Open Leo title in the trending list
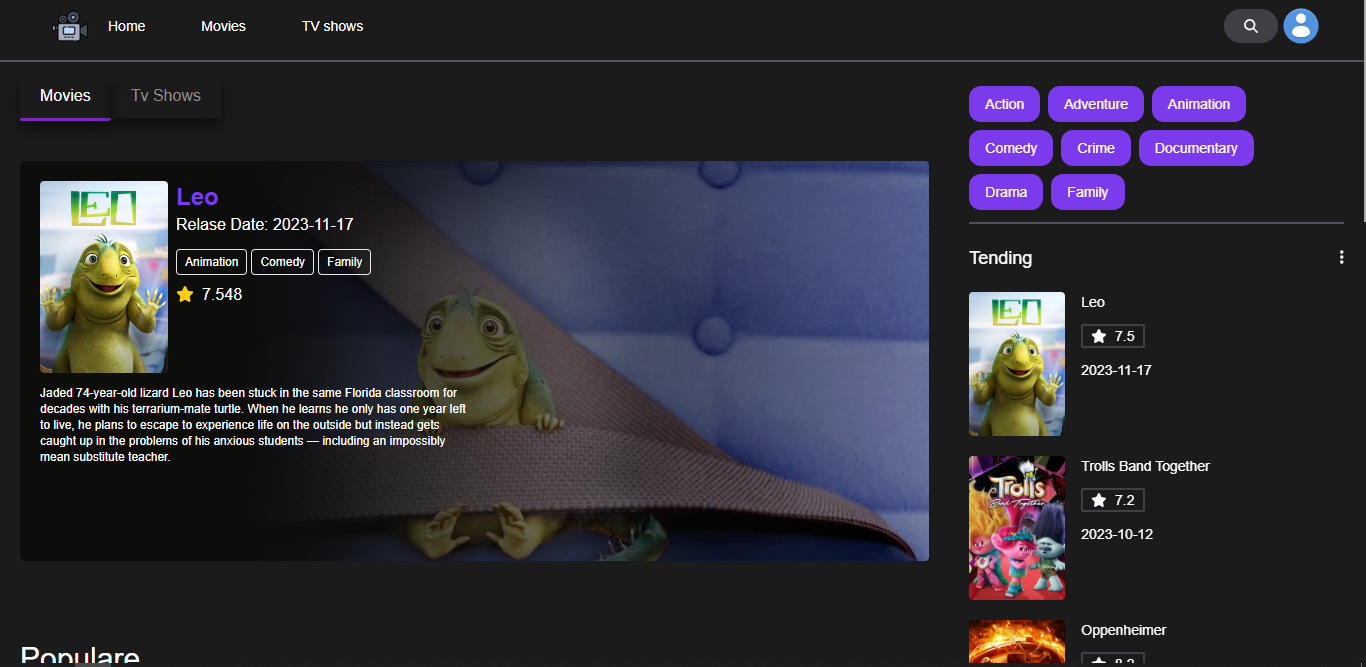The width and height of the screenshot is (1366, 667). click(1093, 302)
